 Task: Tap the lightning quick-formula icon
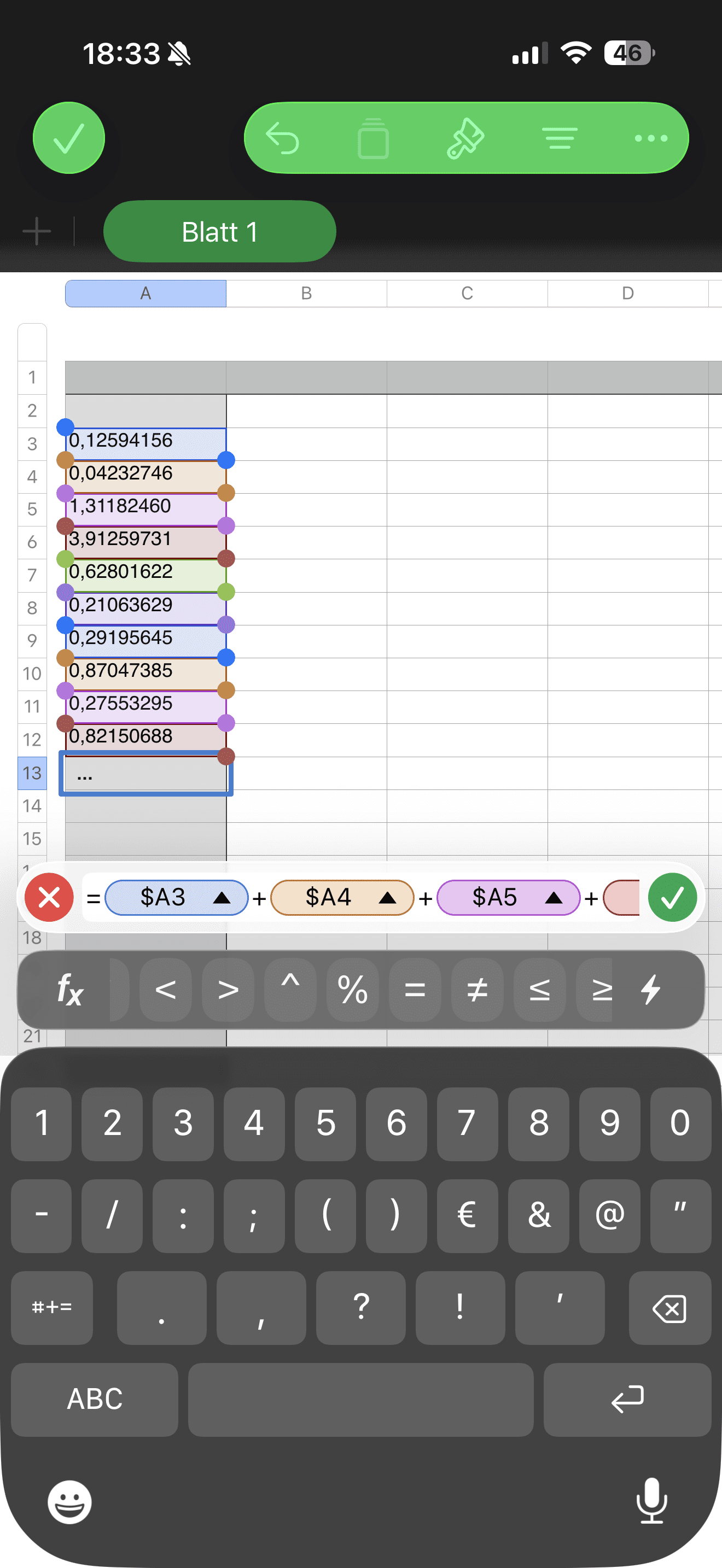tap(651, 989)
